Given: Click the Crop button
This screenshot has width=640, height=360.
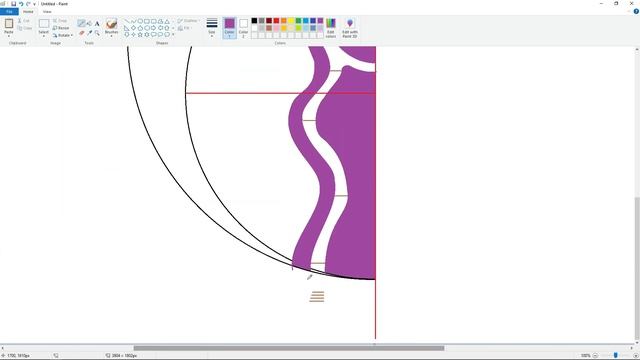Looking at the screenshot, I should tap(60, 20).
